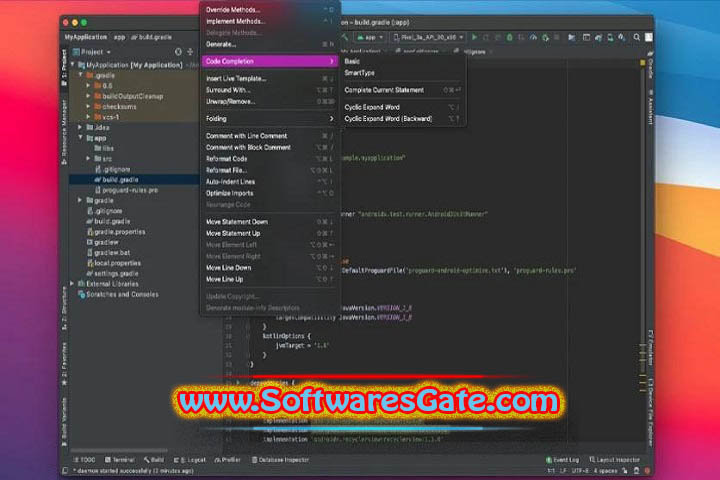Select Scratches and Consoles node
The height and width of the screenshot is (480, 720).
click(118, 294)
